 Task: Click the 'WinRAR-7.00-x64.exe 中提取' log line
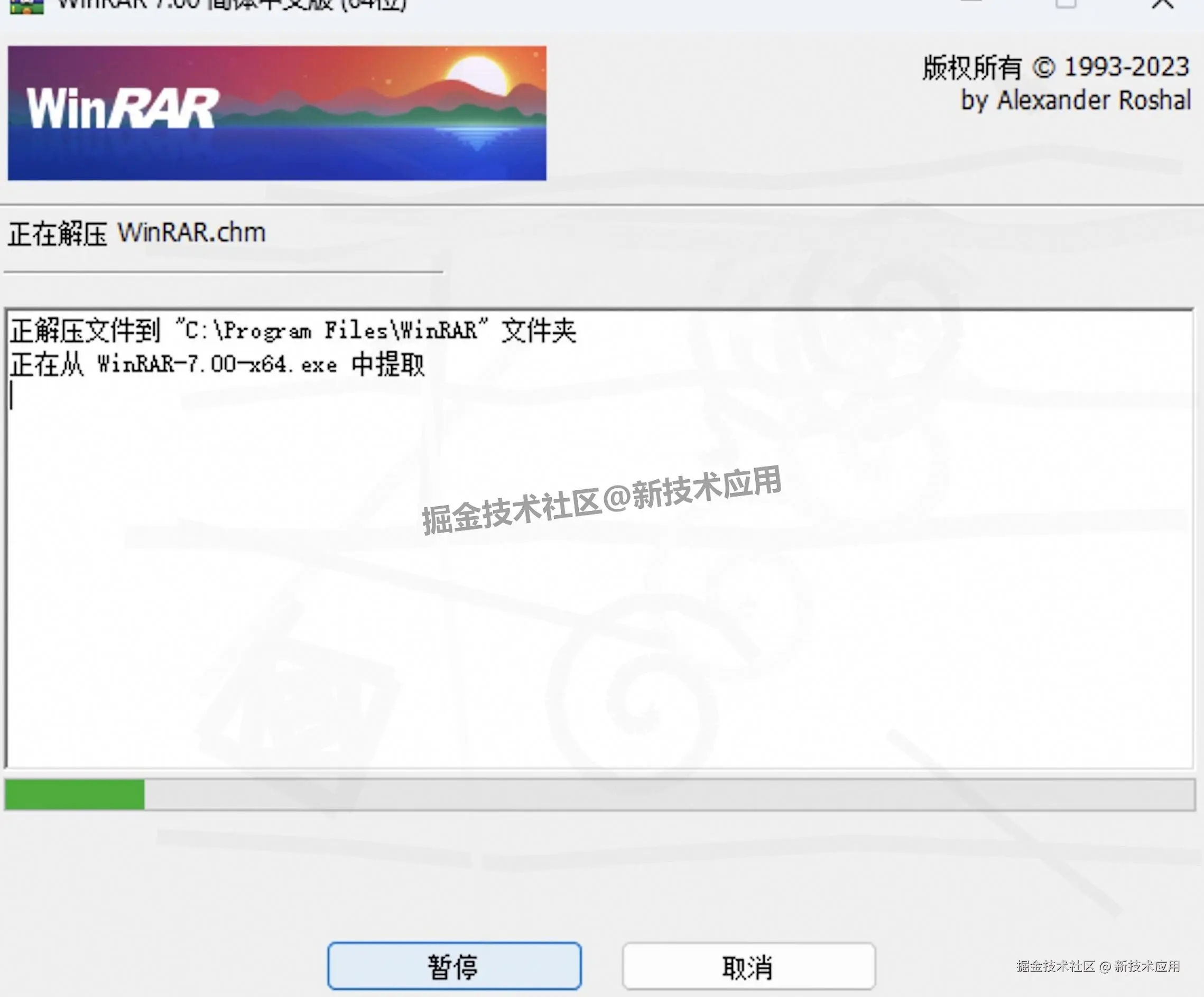(x=217, y=365)
